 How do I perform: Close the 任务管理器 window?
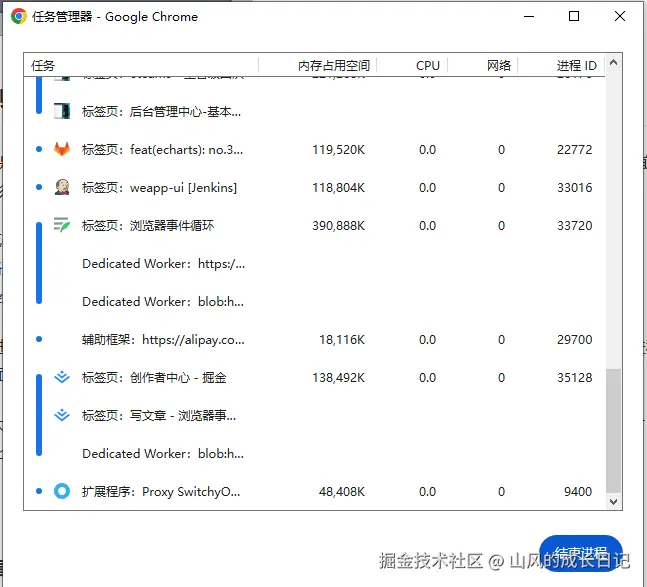coord(620,17)
